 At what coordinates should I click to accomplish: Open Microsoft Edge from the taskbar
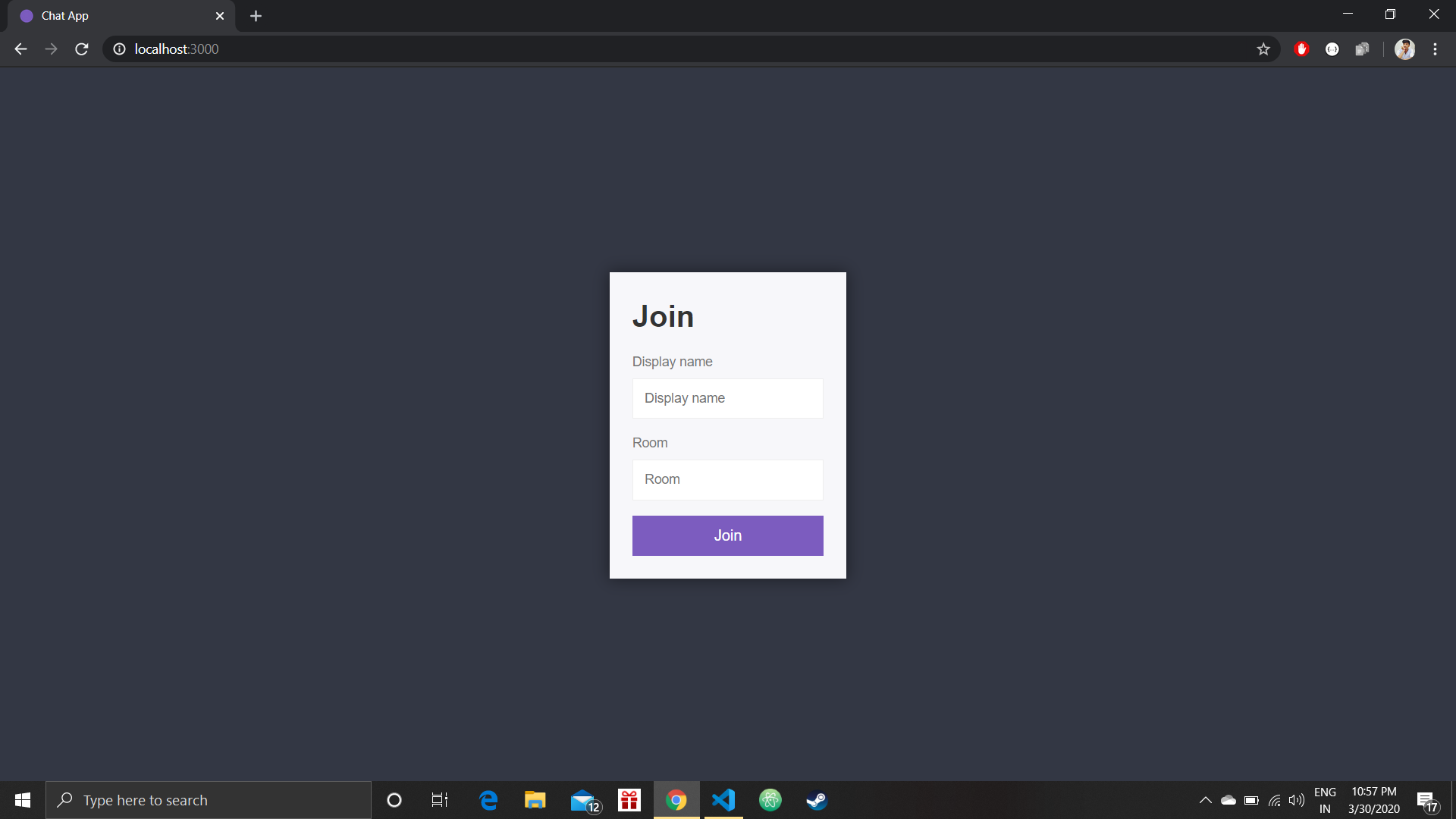pos(489,800)
